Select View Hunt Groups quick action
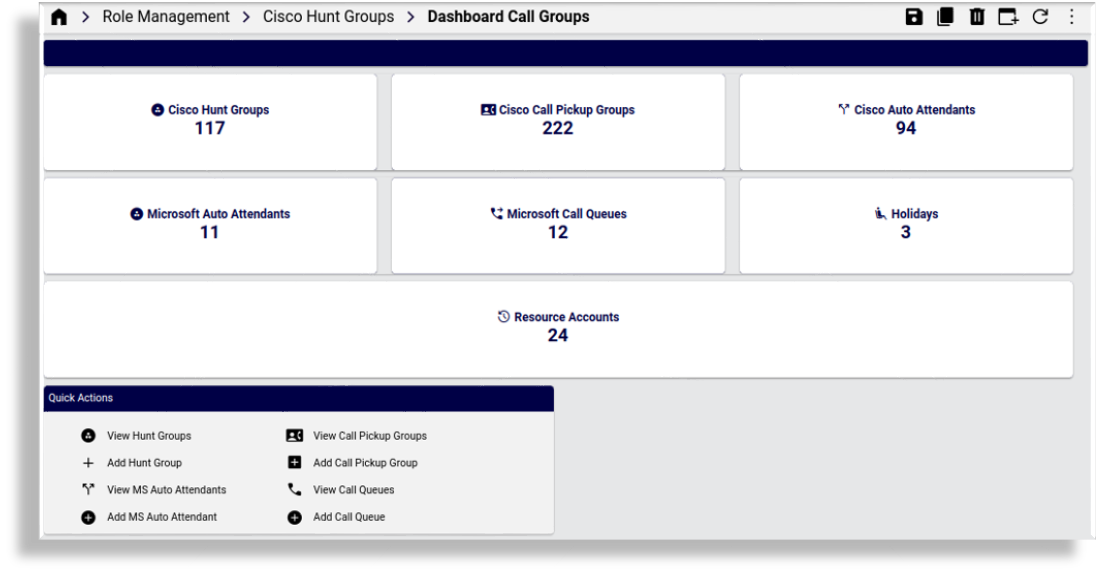 (x=149, y=435)
